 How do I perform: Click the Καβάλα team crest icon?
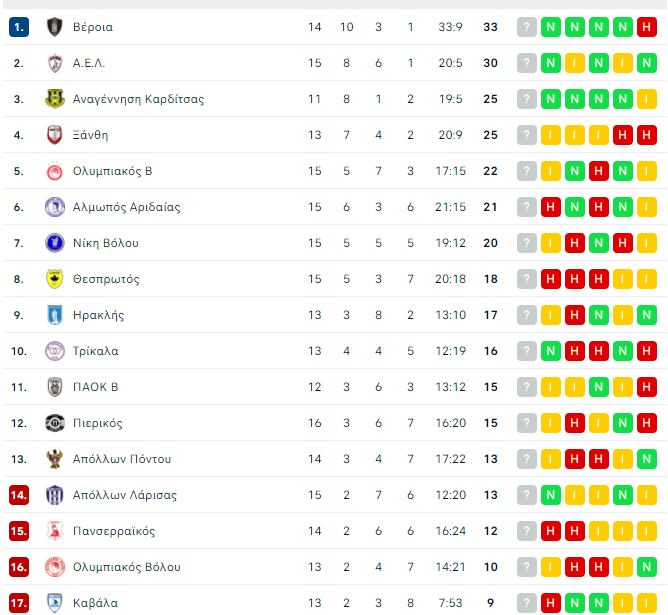click(x=55, y=603)
